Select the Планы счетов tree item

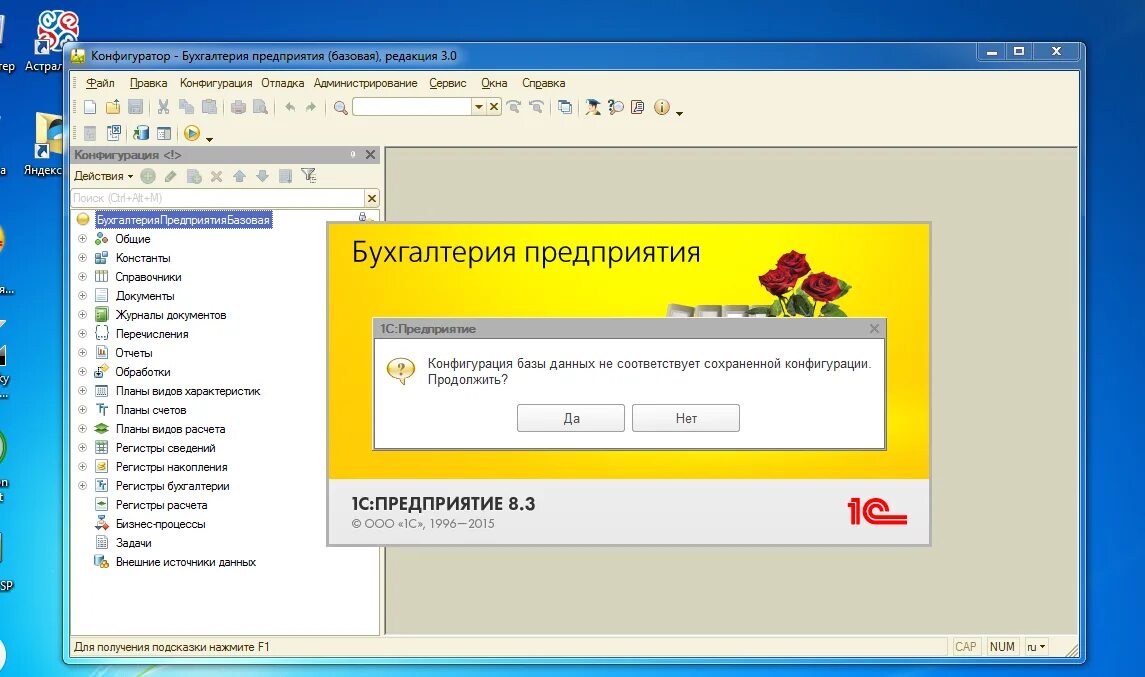point(150,410)
